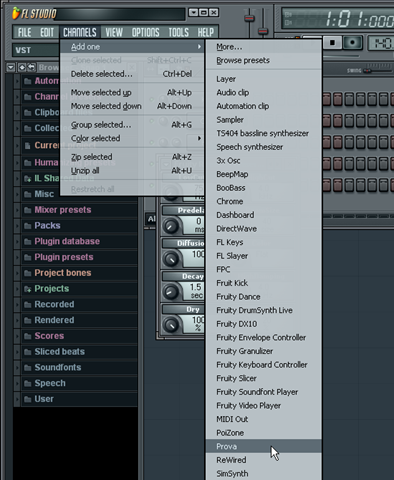
Task: Click the main volume slider handle
Action: click(249, 18)
